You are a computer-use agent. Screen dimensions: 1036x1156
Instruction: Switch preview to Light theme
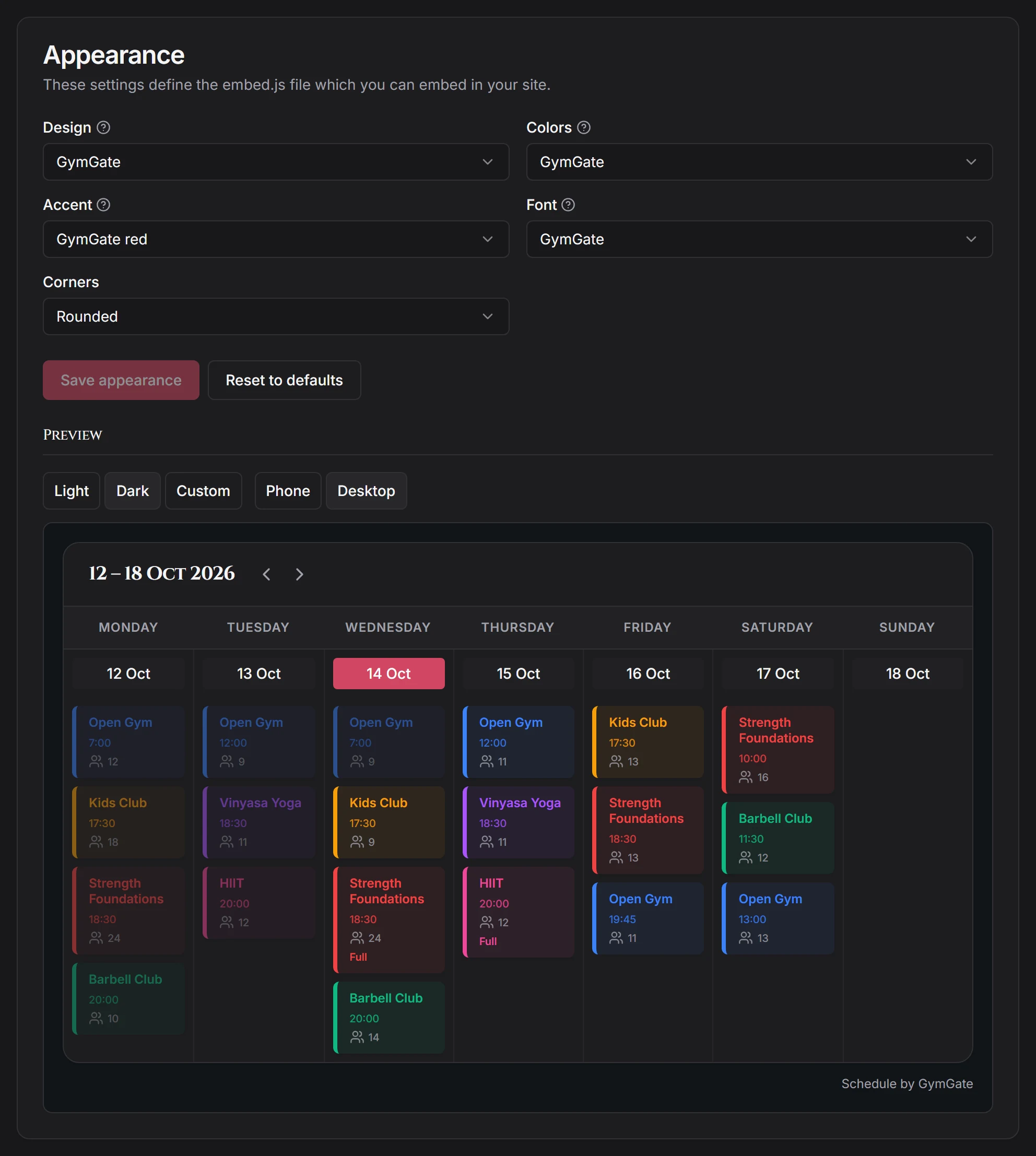pos(72,491)
